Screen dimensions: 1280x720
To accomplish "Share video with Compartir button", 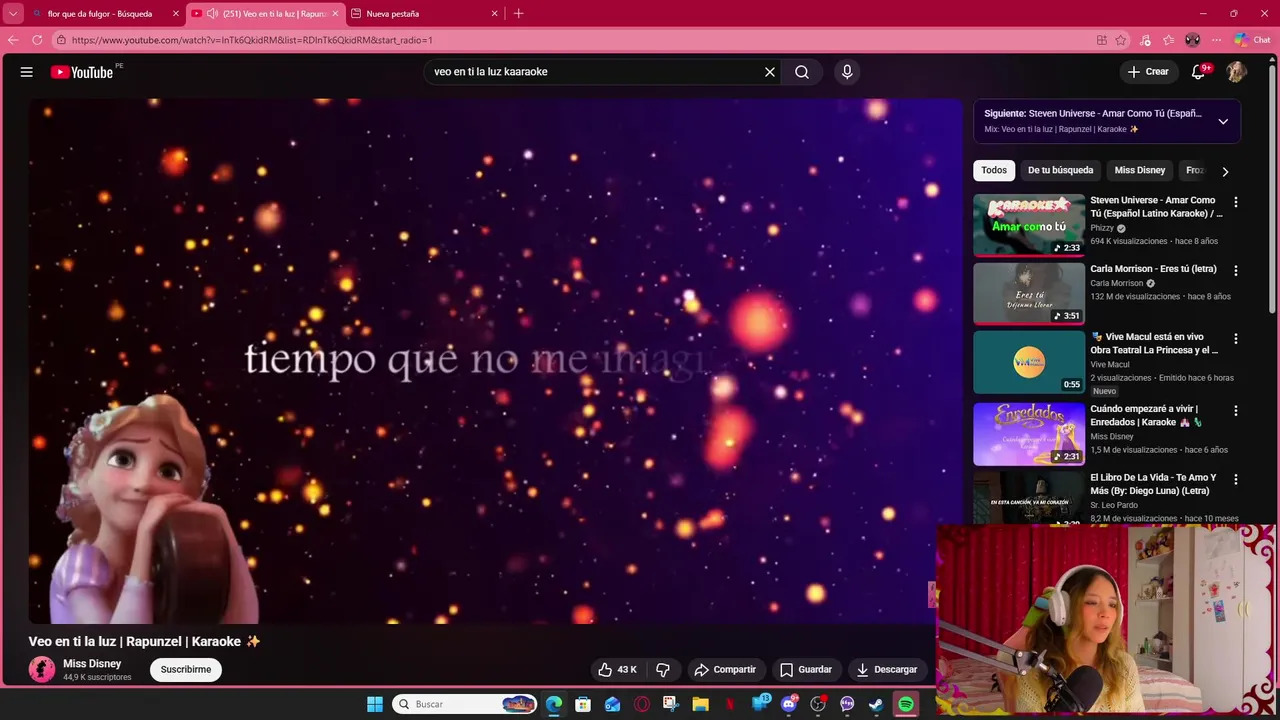I will 725,670.
